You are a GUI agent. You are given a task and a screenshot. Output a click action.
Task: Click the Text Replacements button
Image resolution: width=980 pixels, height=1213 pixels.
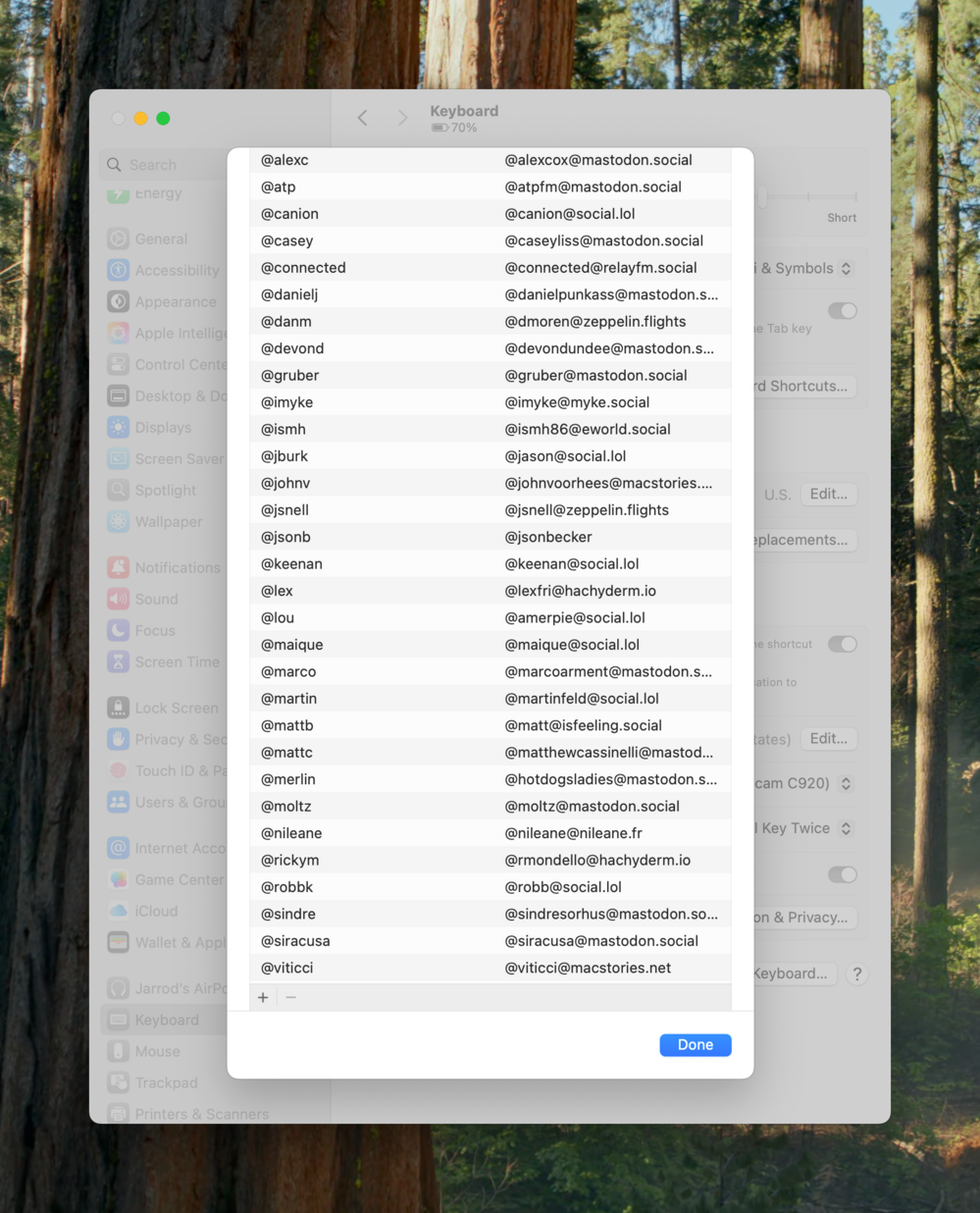pos(805,540)
